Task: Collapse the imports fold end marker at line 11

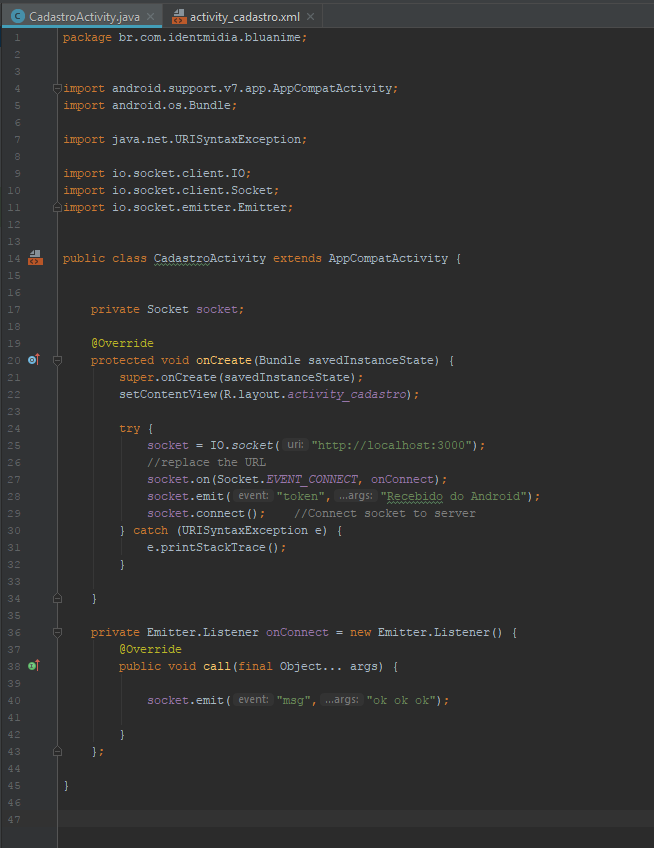Action: [57, 207]
